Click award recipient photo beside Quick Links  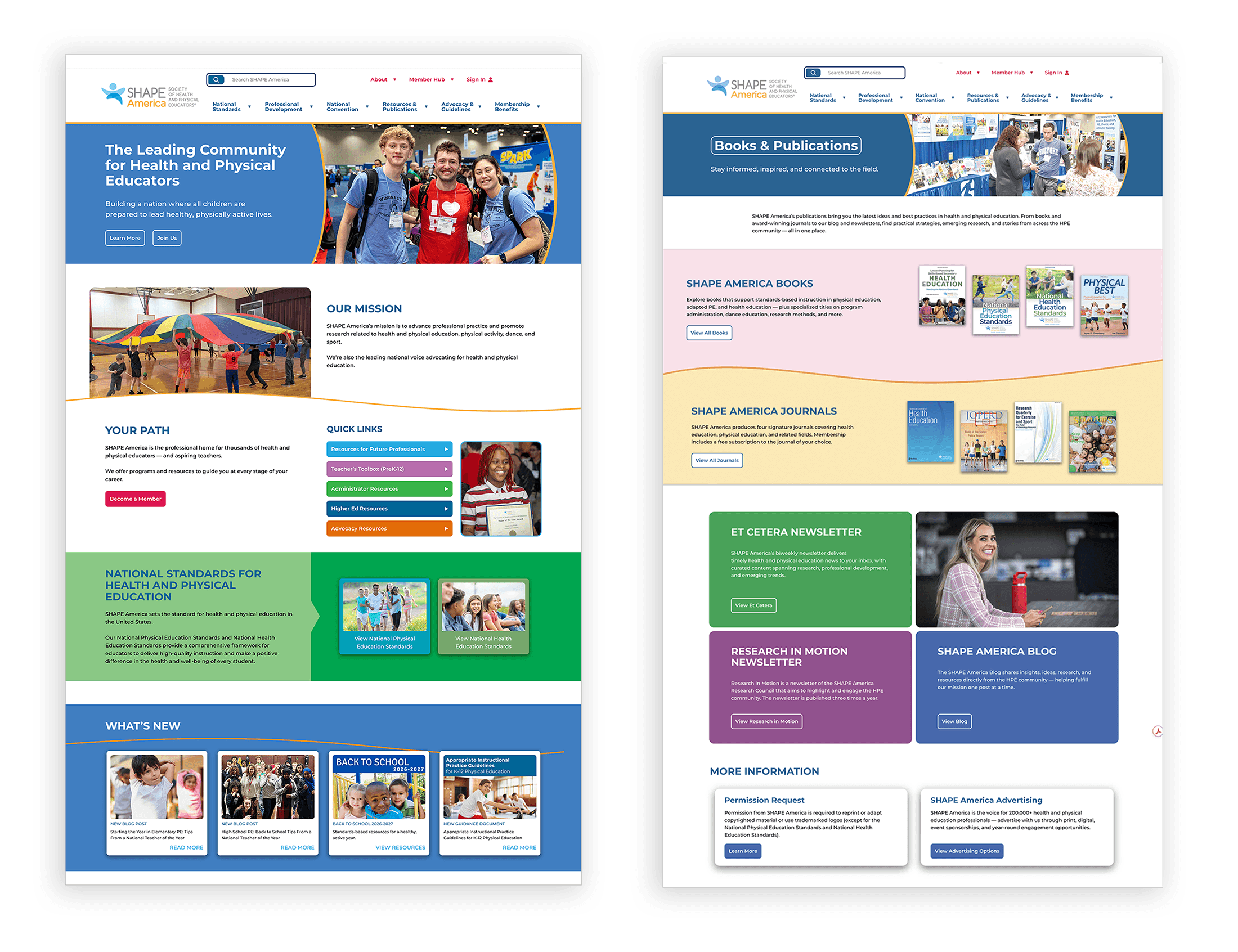[x=501, y=489]
